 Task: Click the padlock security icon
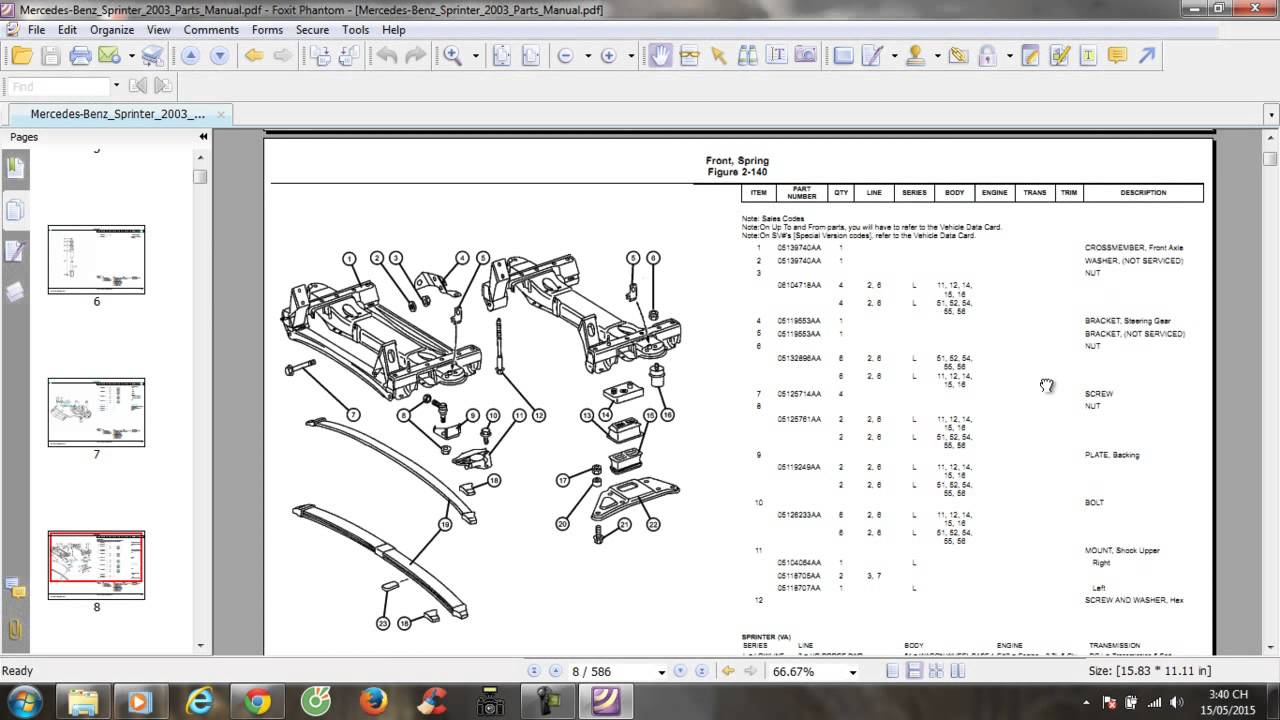(988, 56)
